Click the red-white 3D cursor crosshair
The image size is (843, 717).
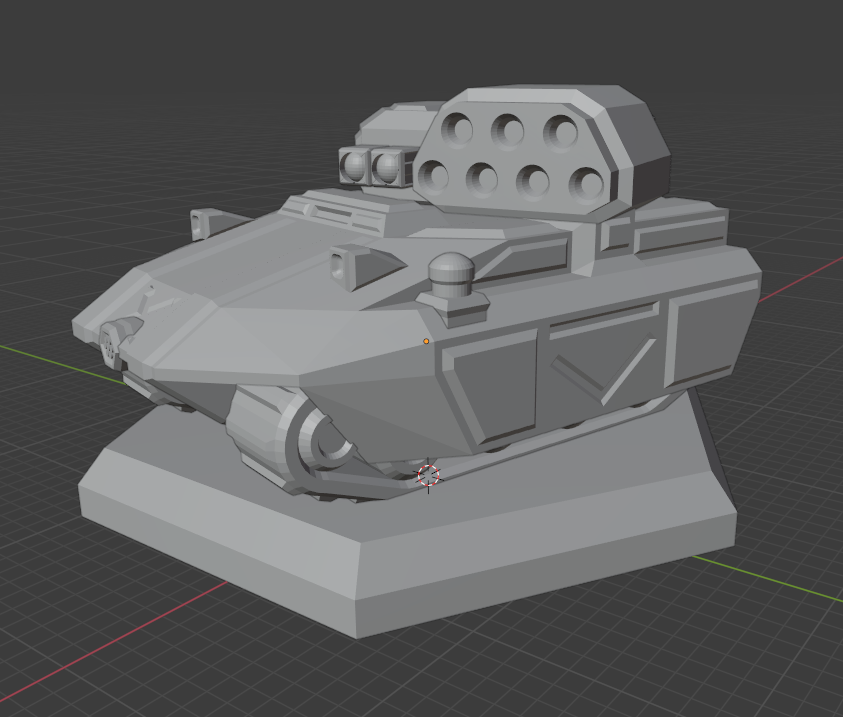point(428,476)
